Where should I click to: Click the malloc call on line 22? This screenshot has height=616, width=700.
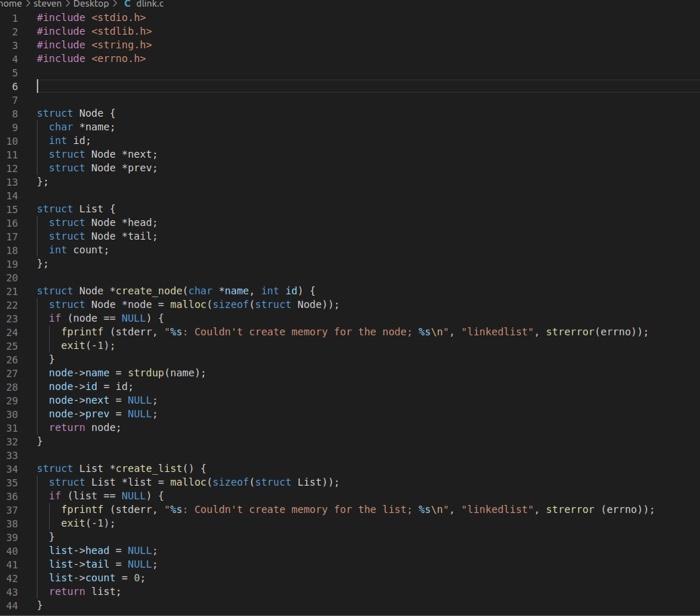click(x=254, y=304)
